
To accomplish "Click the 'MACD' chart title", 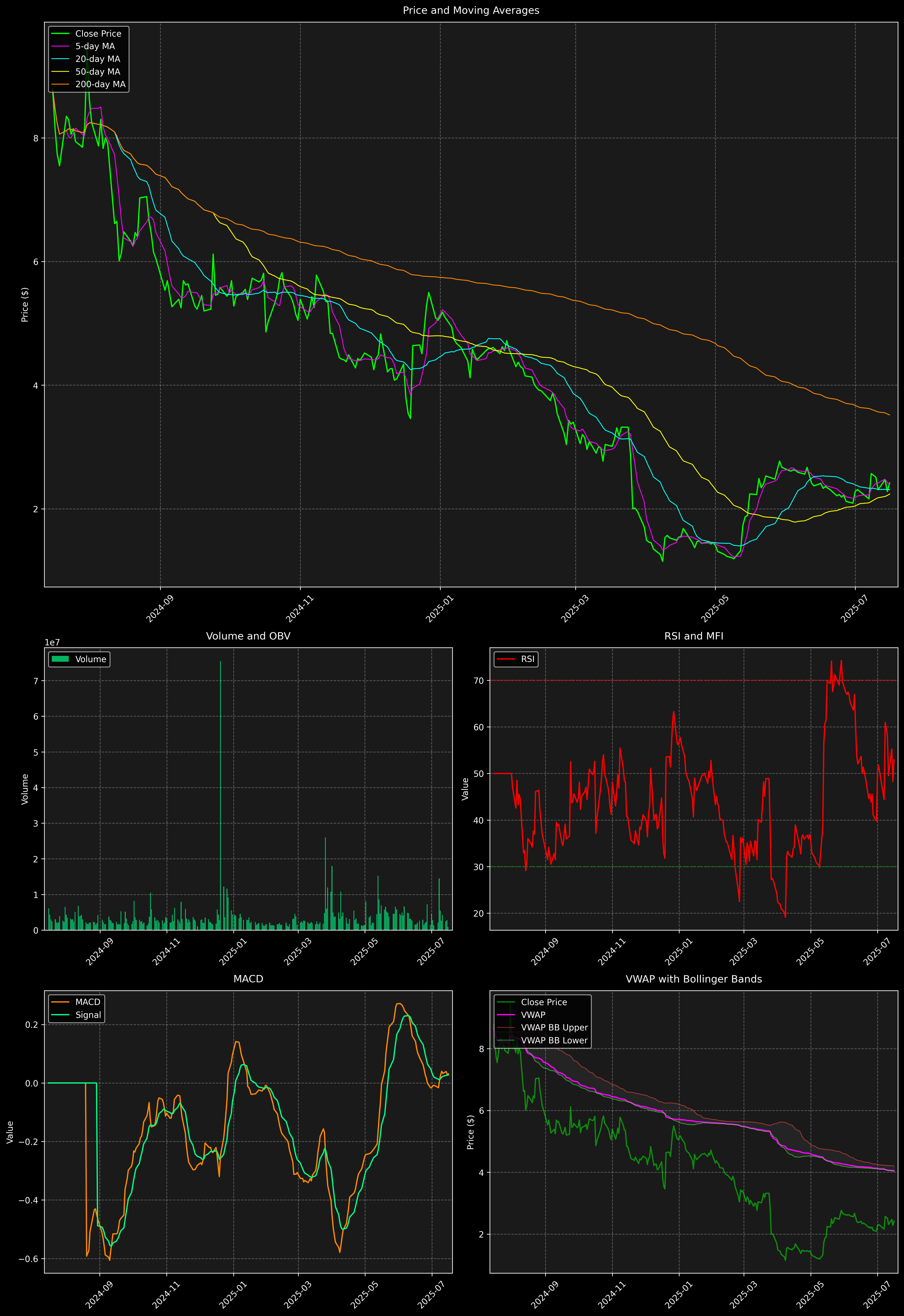I will pos(248,979).
